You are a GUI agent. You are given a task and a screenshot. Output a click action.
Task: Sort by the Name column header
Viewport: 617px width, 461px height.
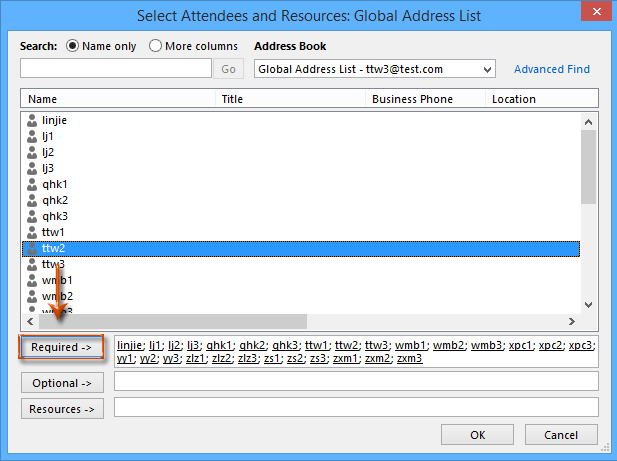118,99
